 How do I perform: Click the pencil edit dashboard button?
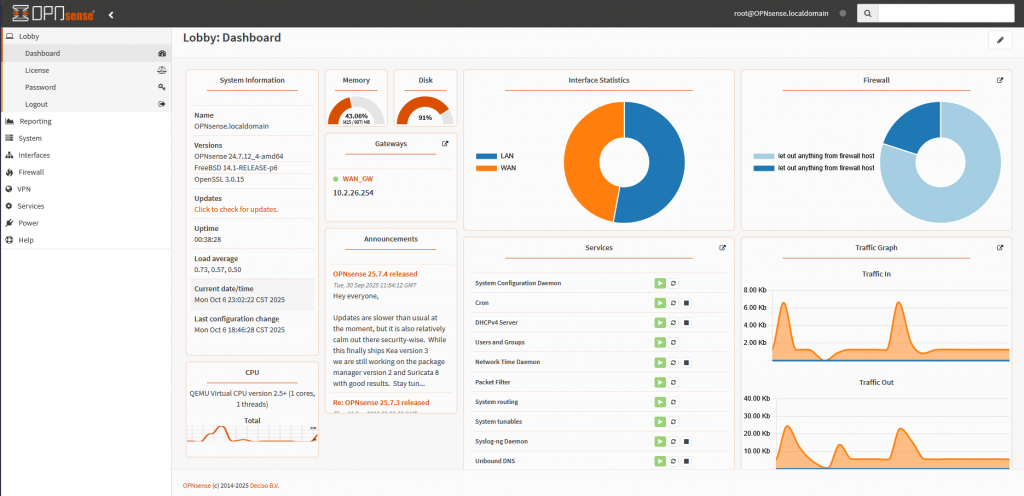point(1000,40)
